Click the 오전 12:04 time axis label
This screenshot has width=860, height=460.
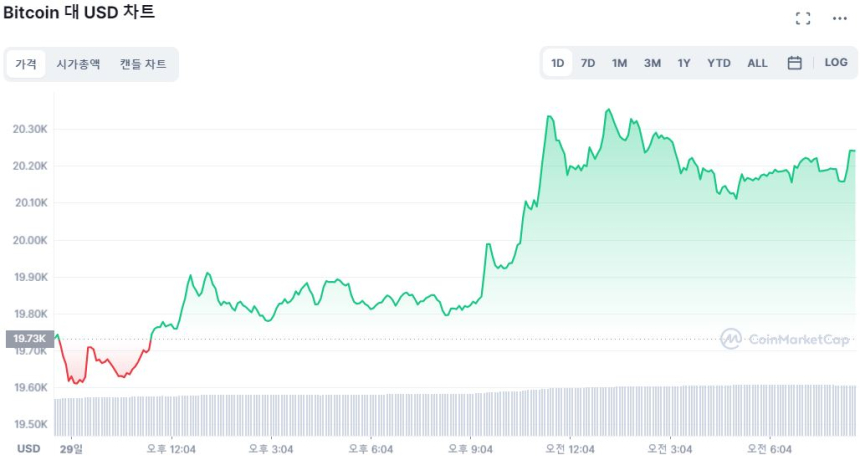(571, 449)
